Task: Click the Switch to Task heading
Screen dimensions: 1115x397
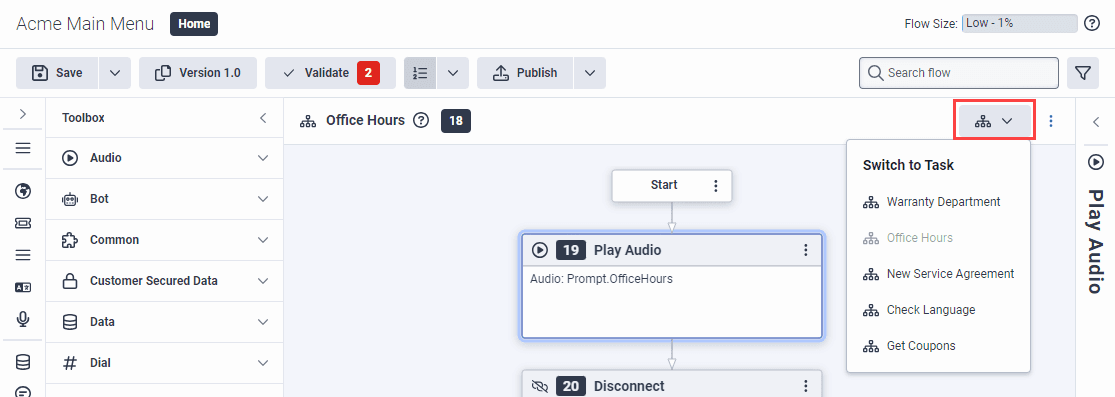Action: click(908, 165)
